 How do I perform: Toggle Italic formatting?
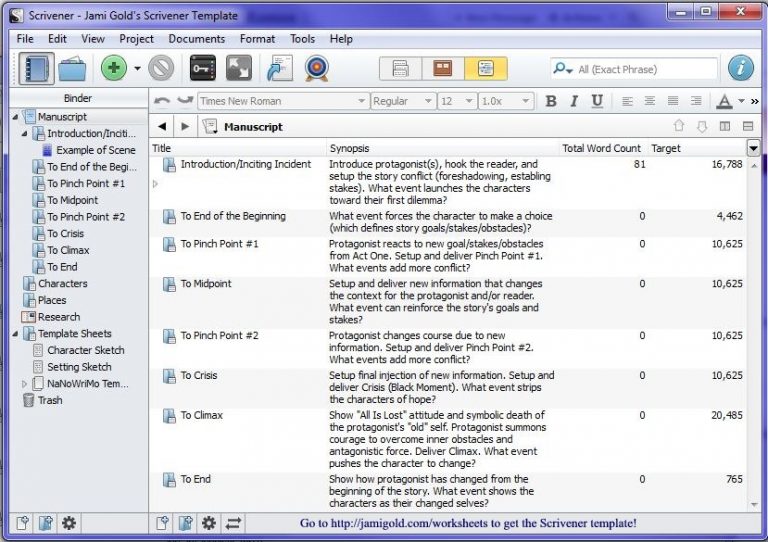[x=574, y=101]
